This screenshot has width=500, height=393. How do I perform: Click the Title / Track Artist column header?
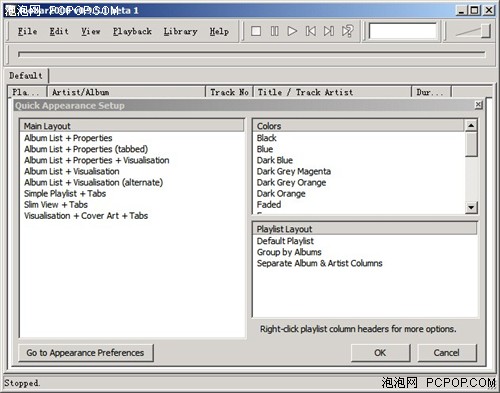(333, 92)
